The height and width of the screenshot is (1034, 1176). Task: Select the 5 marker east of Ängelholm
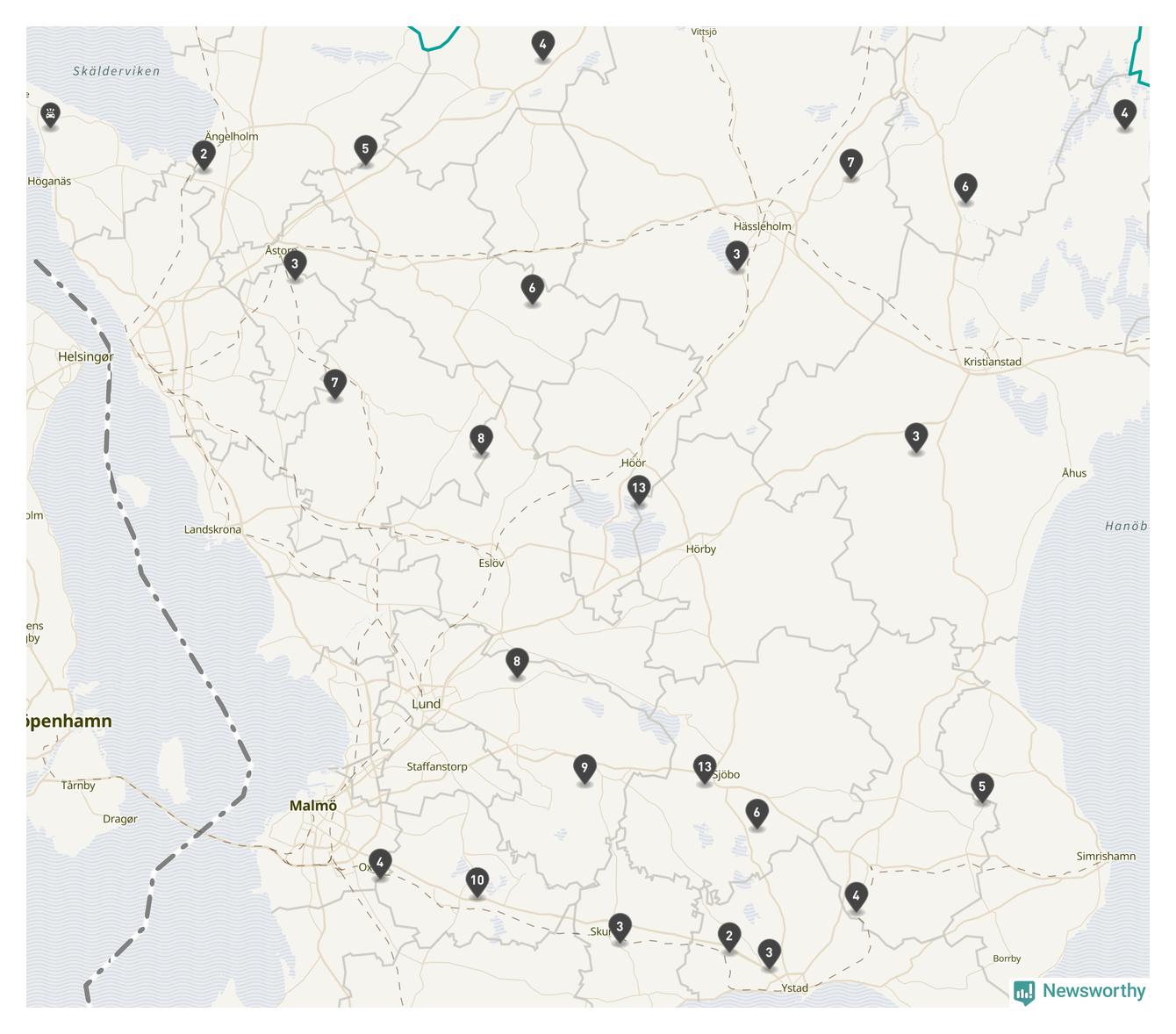[x=365, y=149]
